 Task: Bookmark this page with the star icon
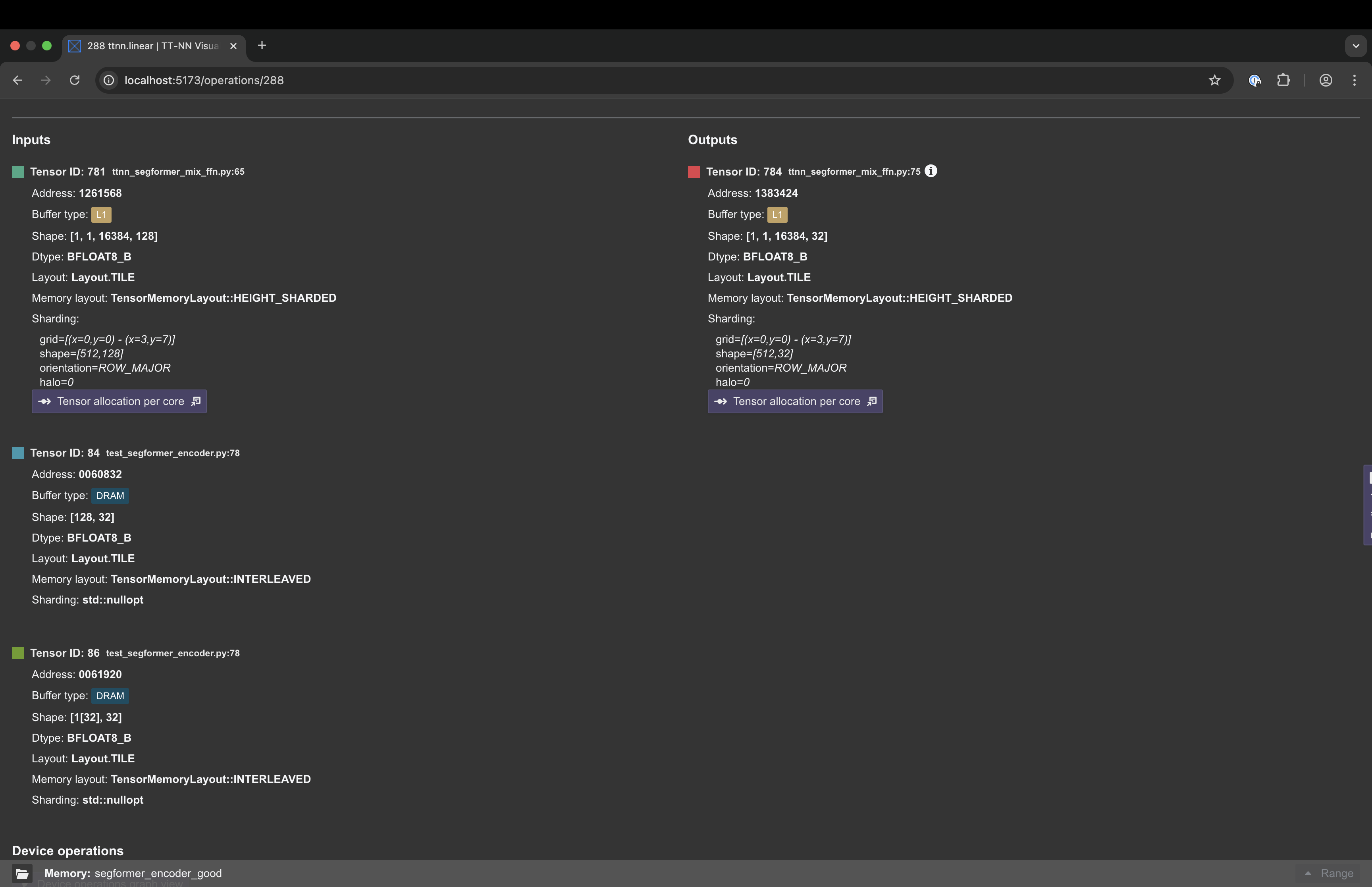[x=1214, y=80]
